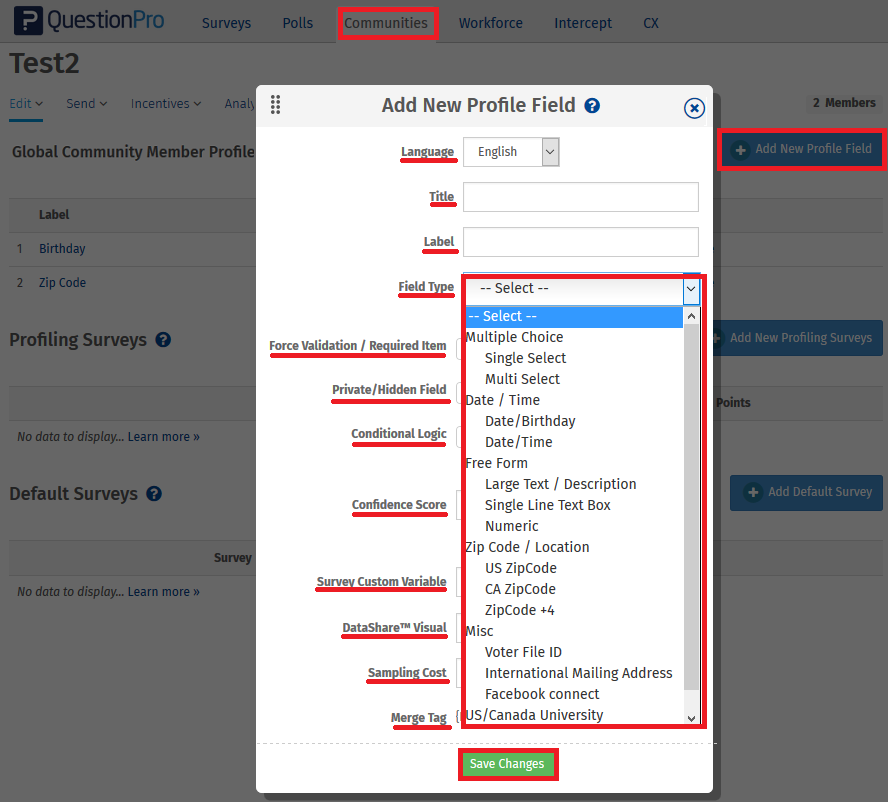
Task: Click the drag handle dots in the dialog header
Action: (x=275, y=104)
